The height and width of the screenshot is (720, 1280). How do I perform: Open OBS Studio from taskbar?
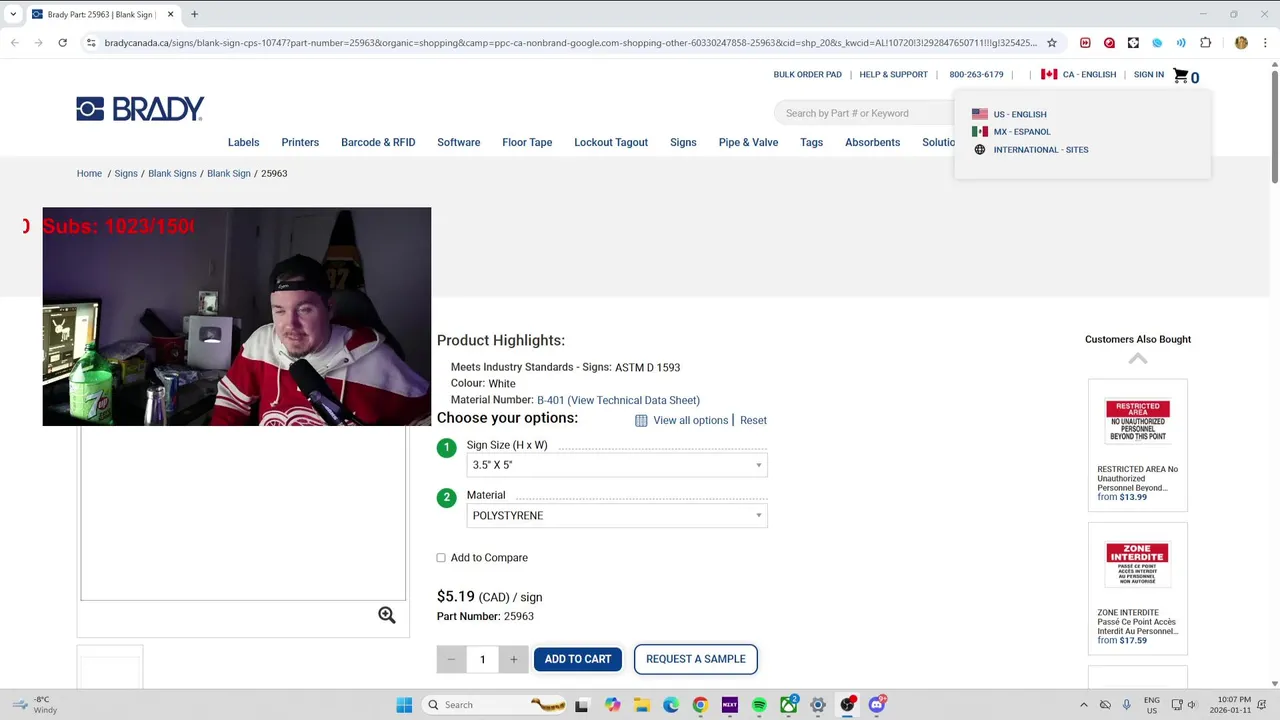tap(848, 705)
